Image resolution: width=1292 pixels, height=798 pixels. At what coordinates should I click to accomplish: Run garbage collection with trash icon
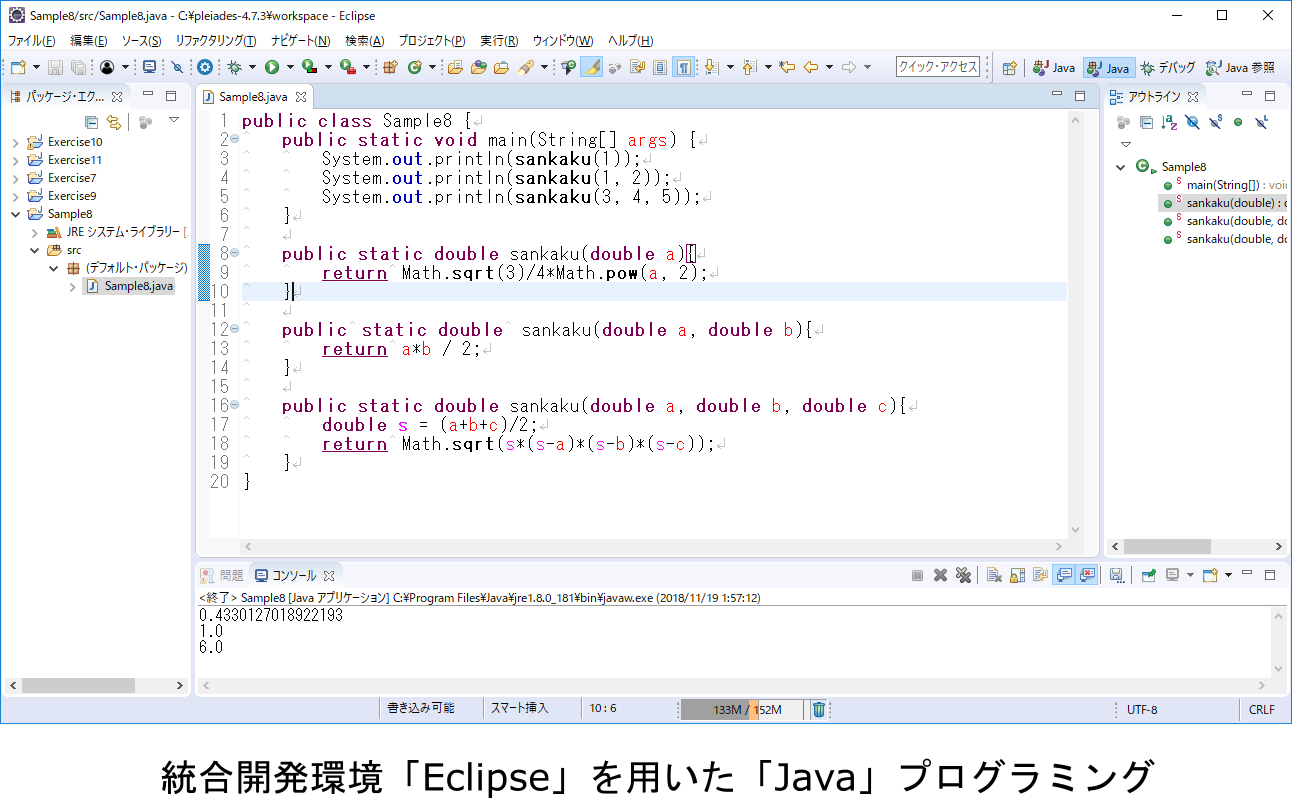tap(818, 709)
